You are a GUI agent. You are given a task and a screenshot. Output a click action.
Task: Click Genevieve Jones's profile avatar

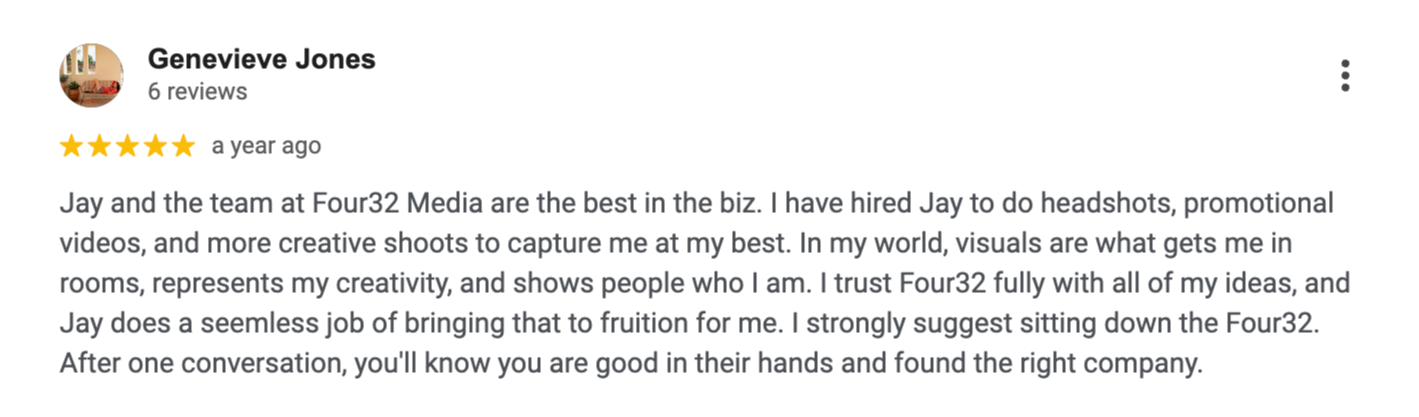(92, 76)
